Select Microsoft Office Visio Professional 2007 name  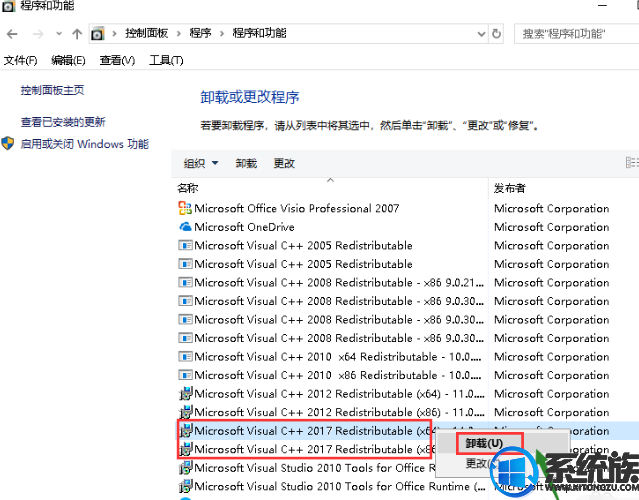click(297, 208)
